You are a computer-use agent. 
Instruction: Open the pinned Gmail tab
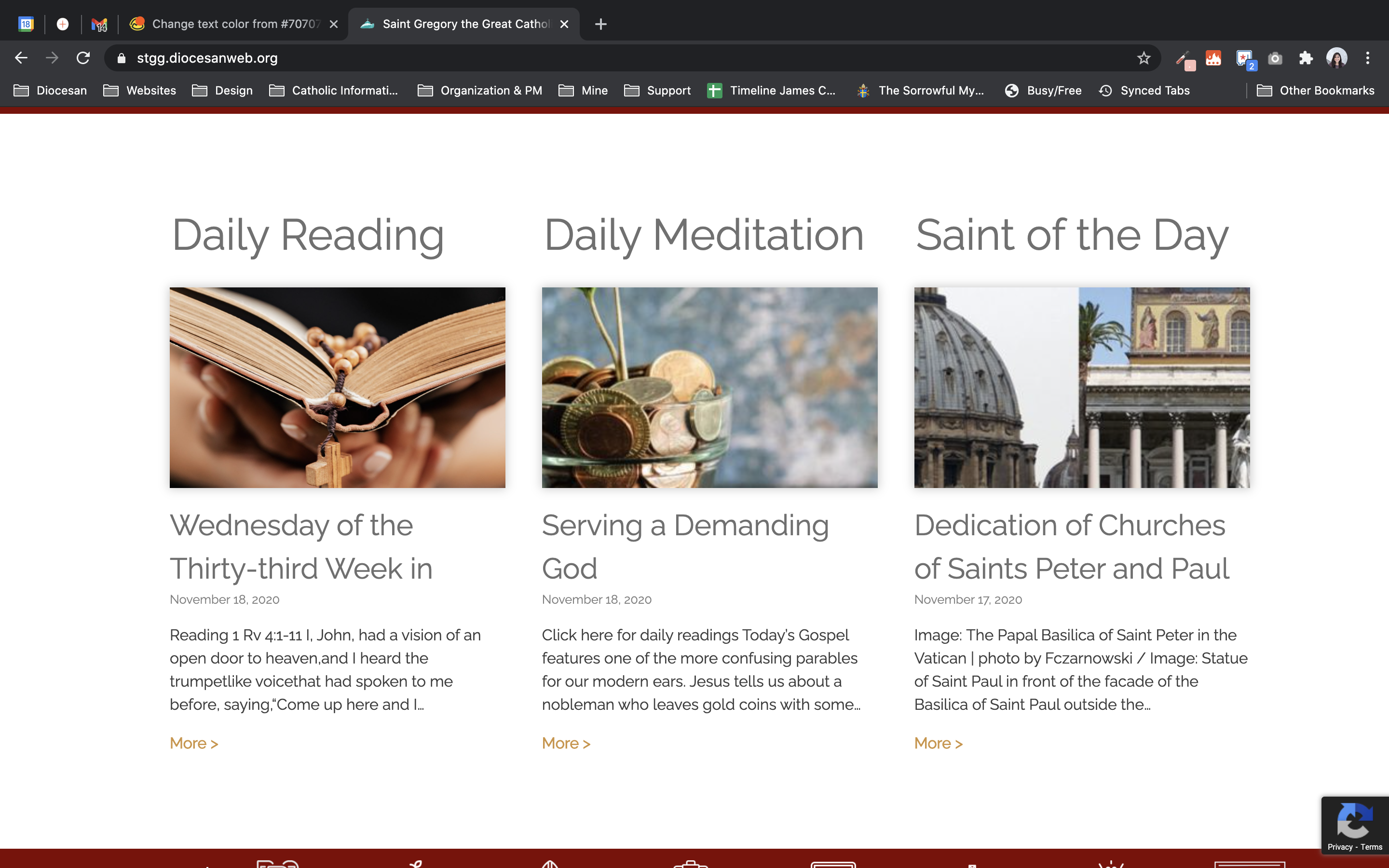coord(99,24)
